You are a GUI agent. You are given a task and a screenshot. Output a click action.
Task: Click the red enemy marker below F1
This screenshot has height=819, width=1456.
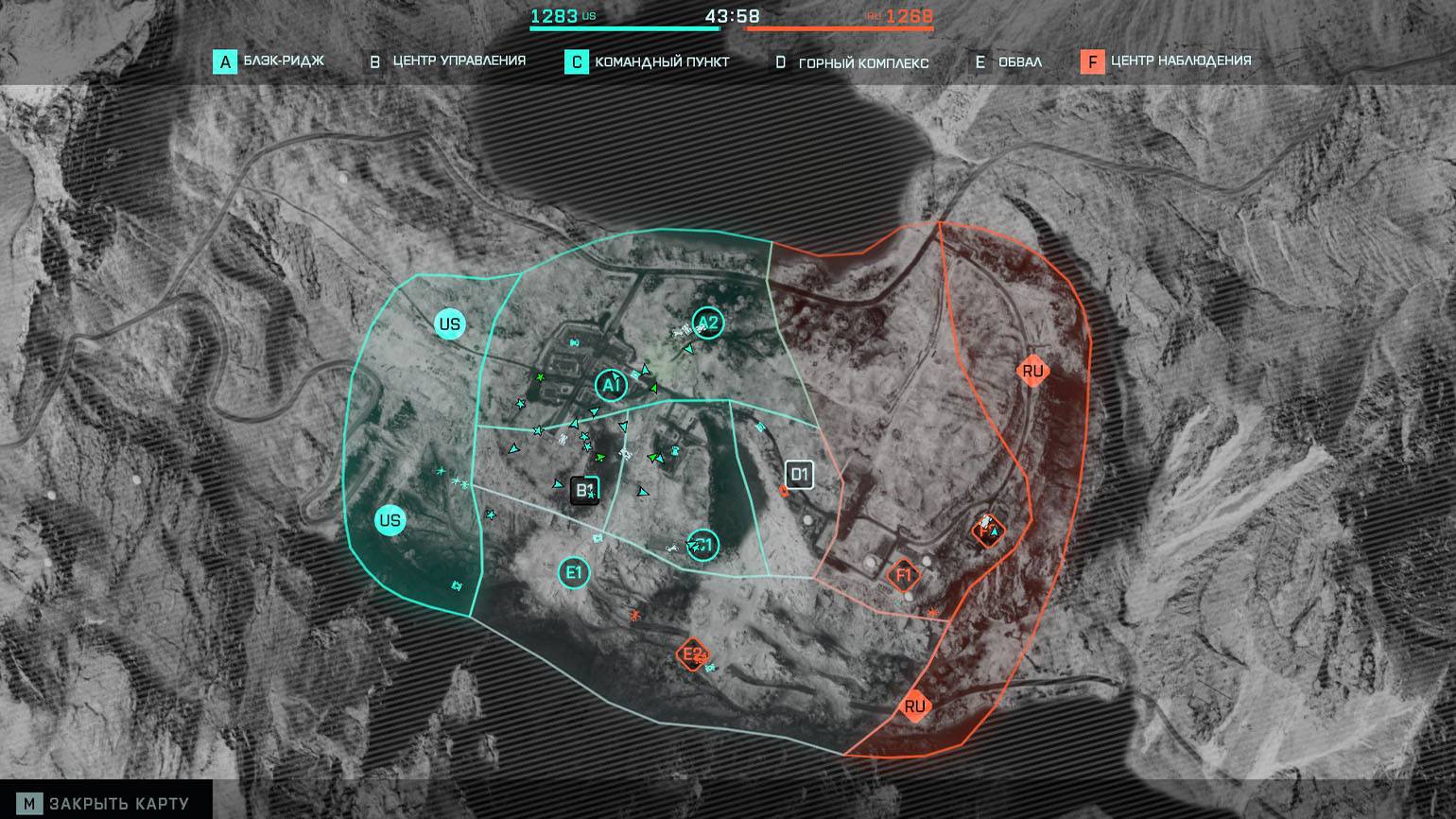point(934,615)
